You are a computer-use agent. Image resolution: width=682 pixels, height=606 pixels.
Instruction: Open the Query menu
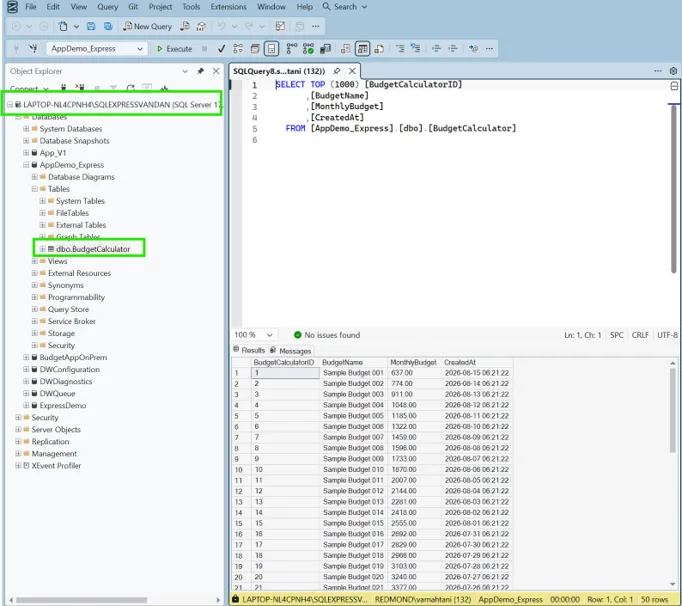107,7
